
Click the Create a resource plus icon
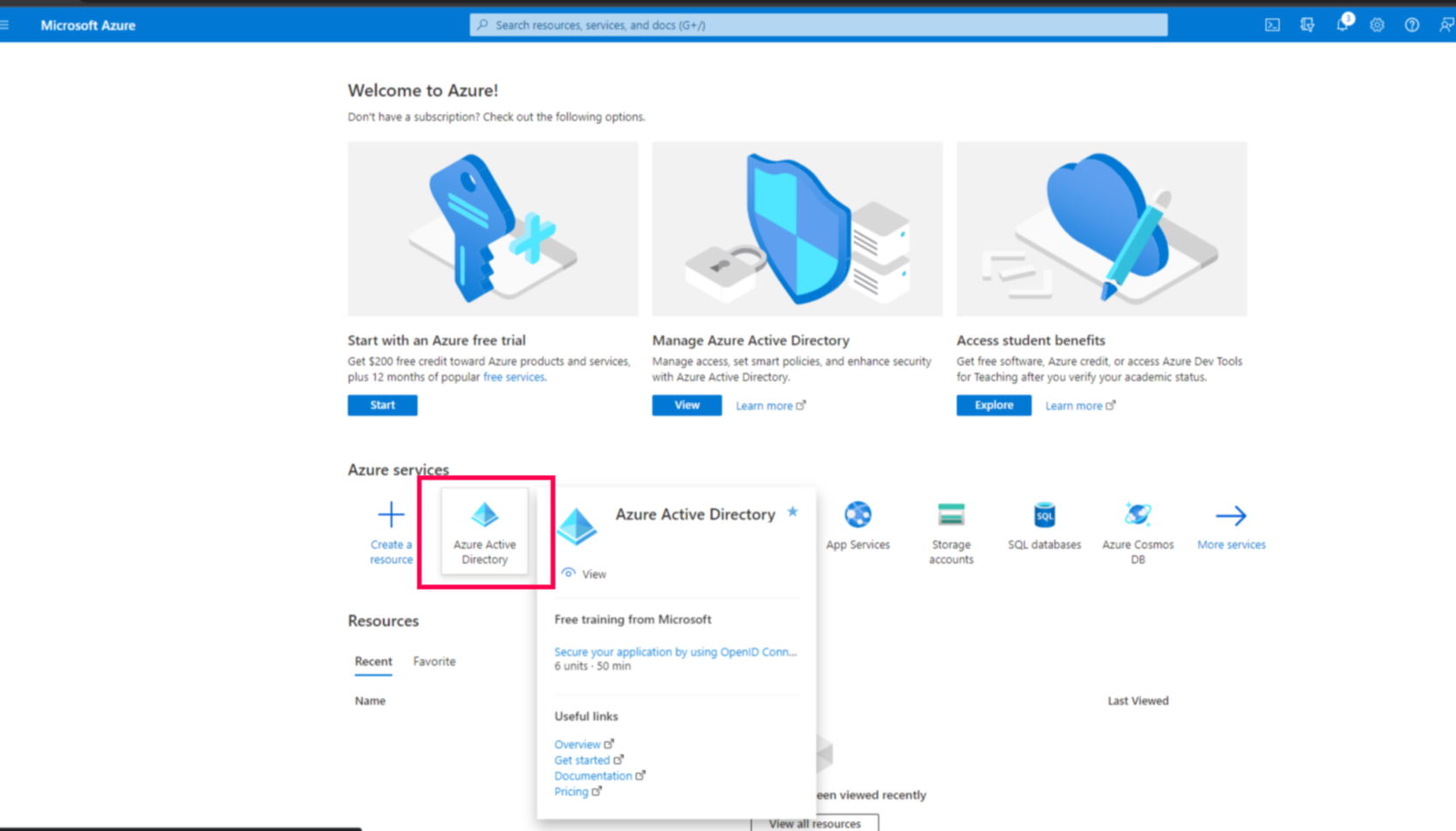[391, 515]
